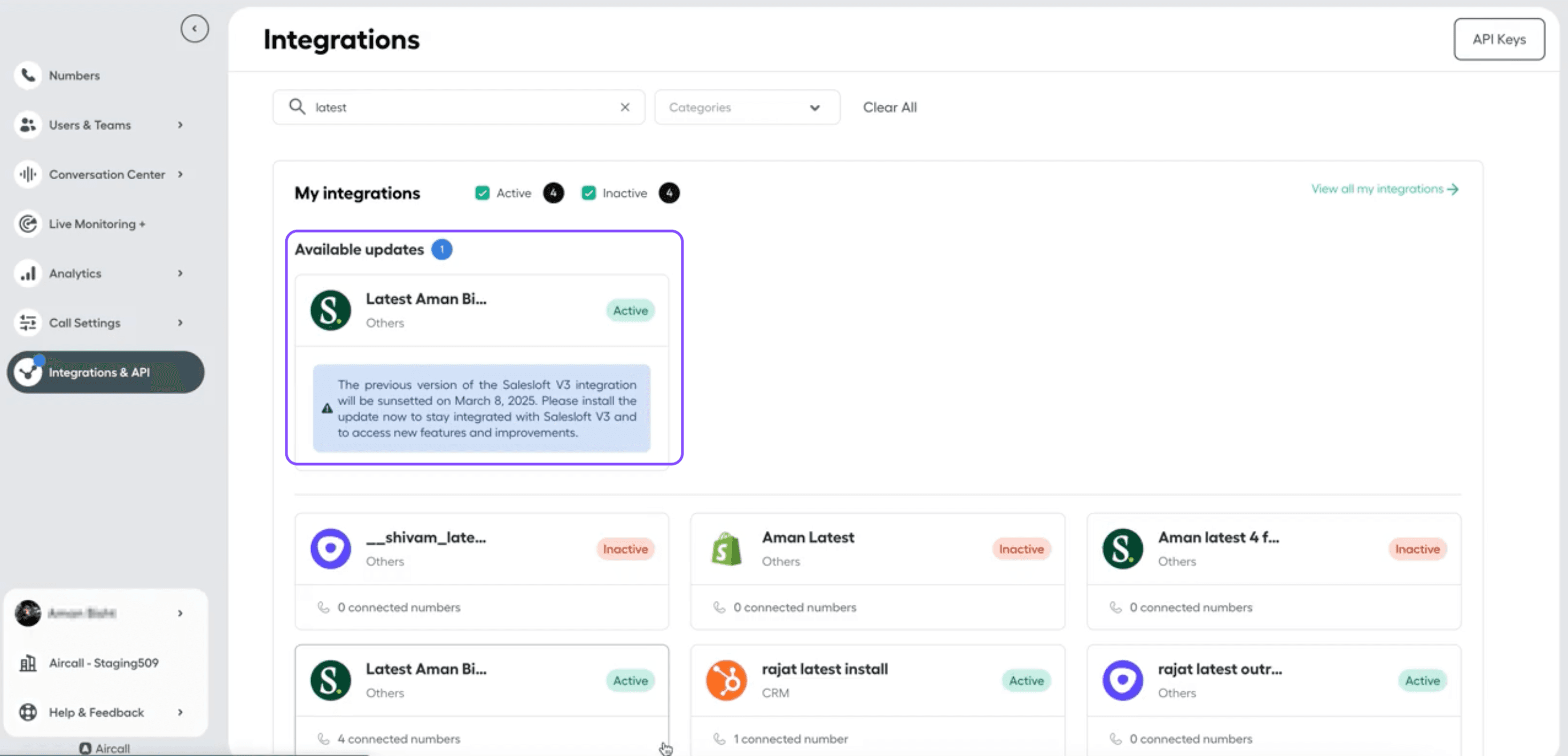Open Call Settings via its sliders icon
The image size is (1568, 756).
pyautogui.click(x=27, y=323)
